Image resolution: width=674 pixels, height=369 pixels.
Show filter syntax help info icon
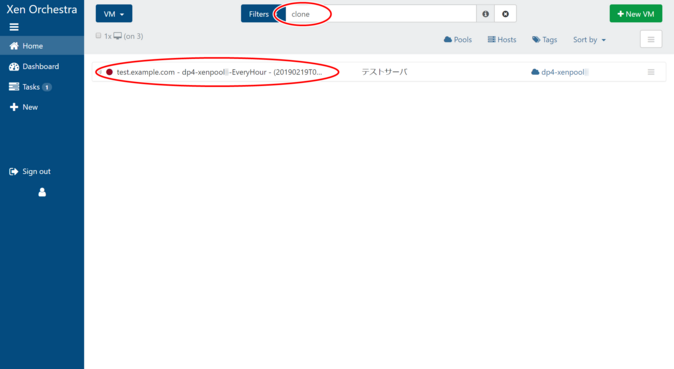pos(485,14)
